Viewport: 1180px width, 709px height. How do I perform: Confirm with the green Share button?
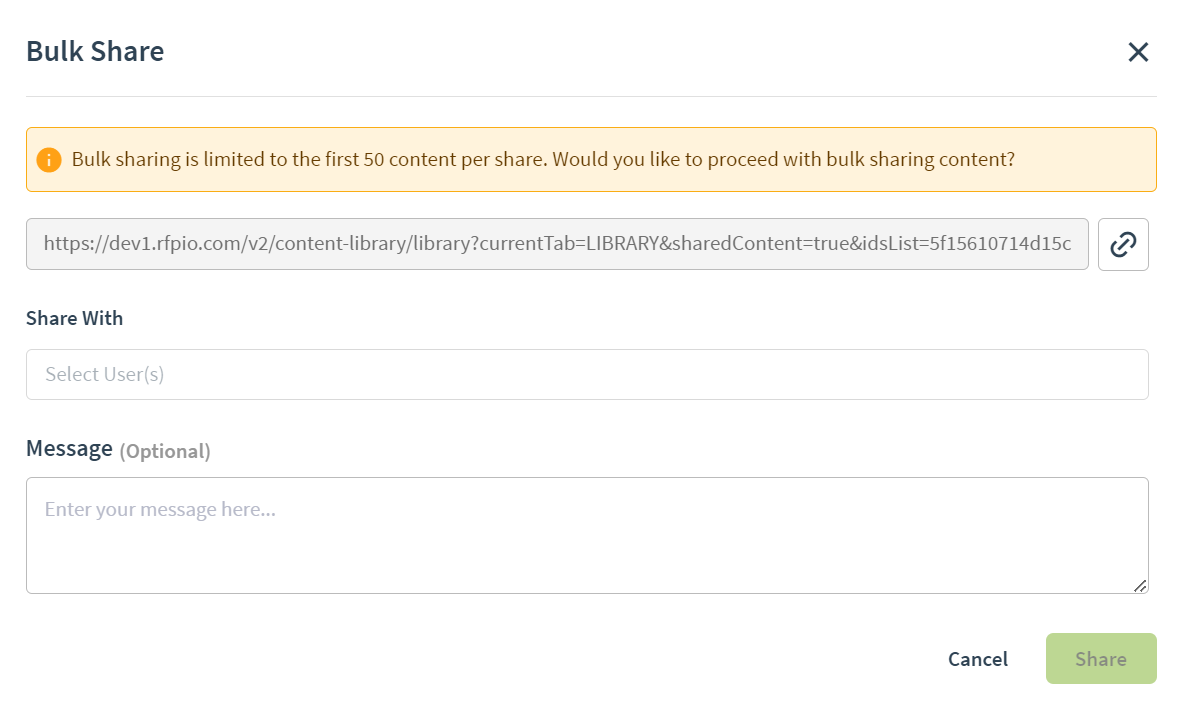click(x=1101, y=659)
